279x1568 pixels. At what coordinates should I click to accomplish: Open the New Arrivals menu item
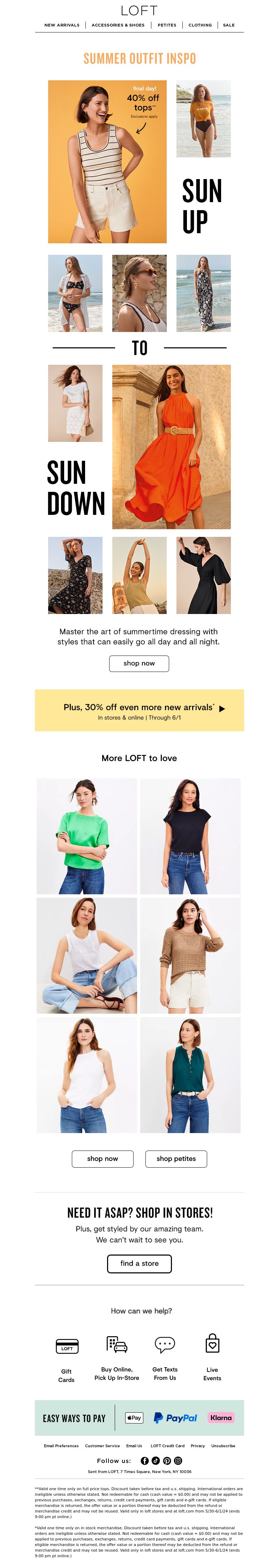pos(62,25)
